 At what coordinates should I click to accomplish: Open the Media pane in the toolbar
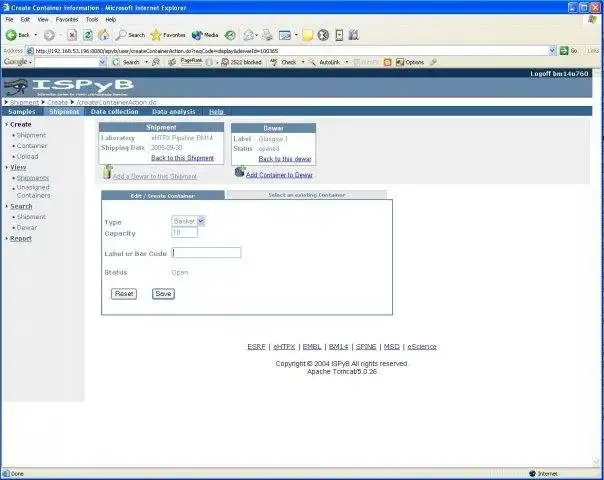pos(205,35)
